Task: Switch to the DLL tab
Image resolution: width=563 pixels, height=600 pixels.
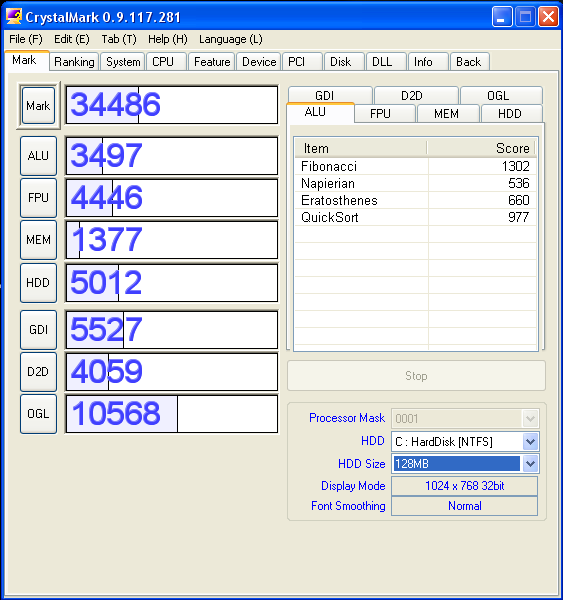Action: 386,62
